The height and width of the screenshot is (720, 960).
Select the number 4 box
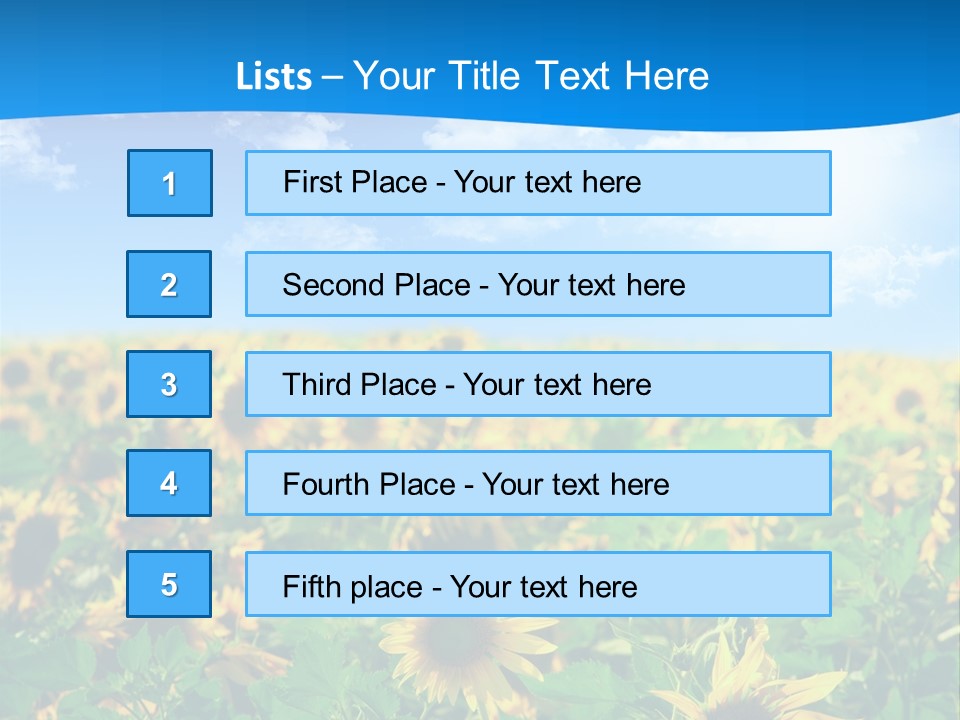pyautogui.click(x=169, y=483)
